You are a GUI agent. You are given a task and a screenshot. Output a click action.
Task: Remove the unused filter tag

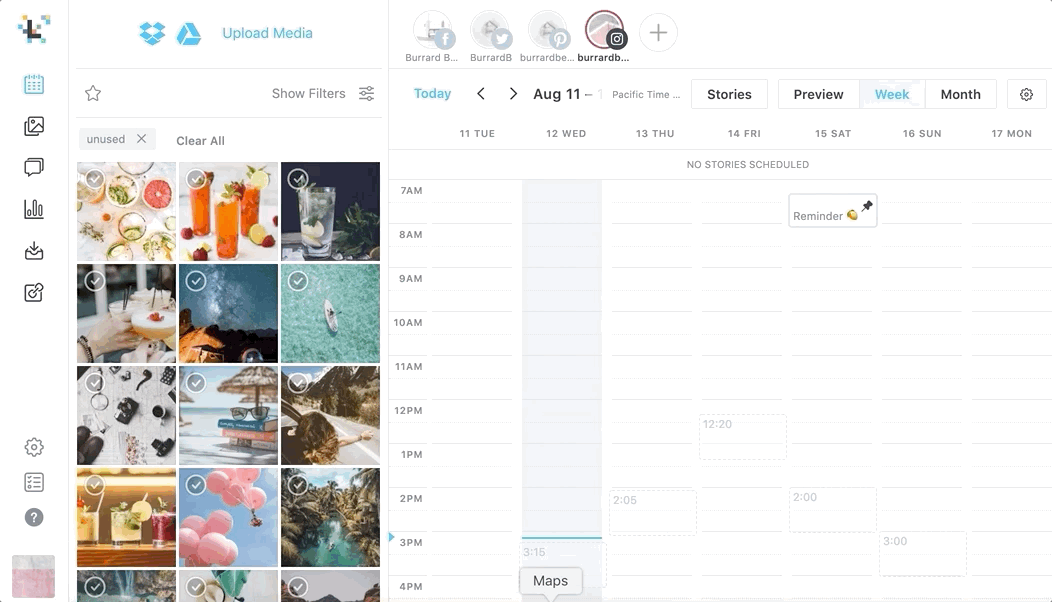point(141,139)
